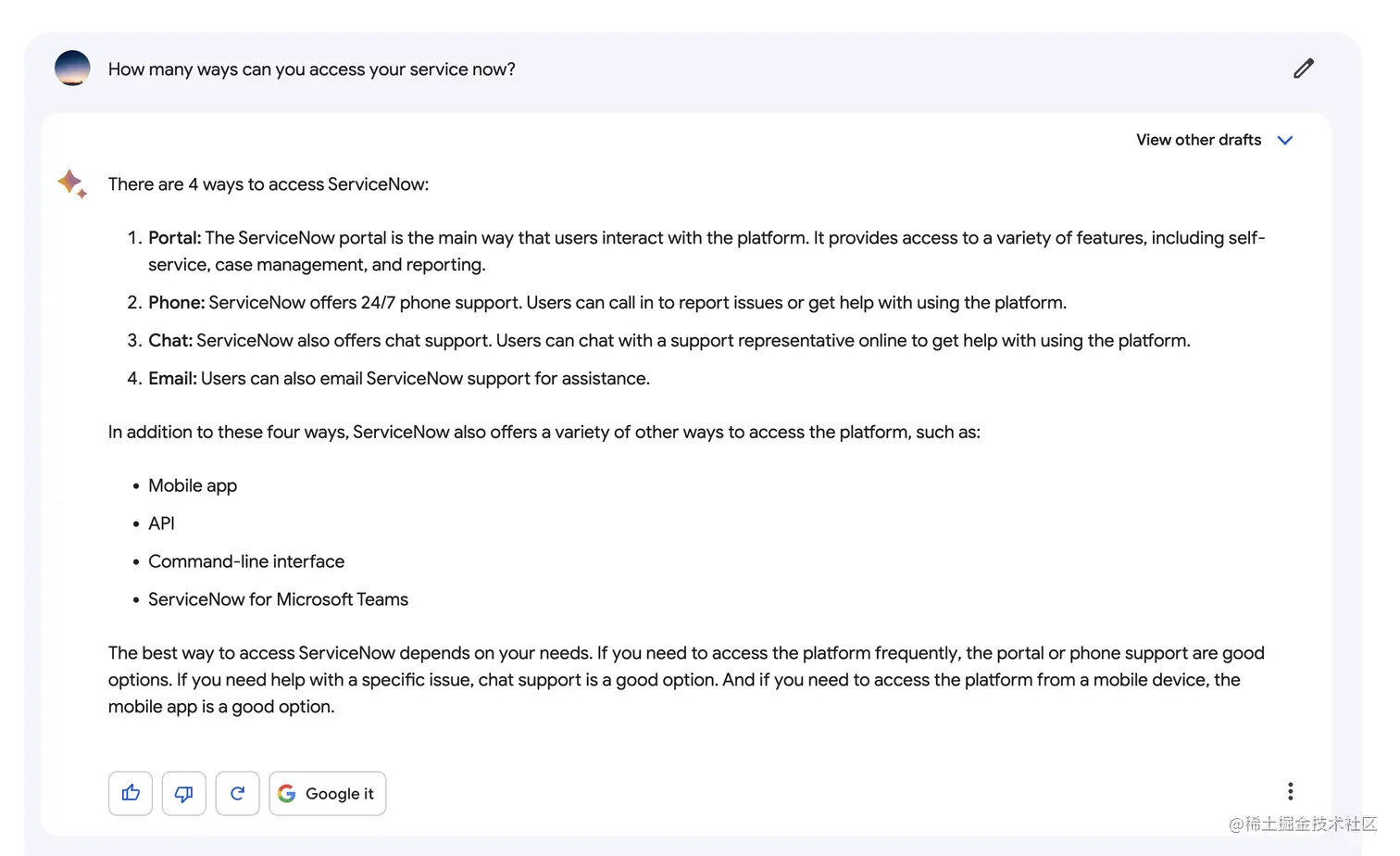Expand the View other drafts chevron

point(1285,140)
